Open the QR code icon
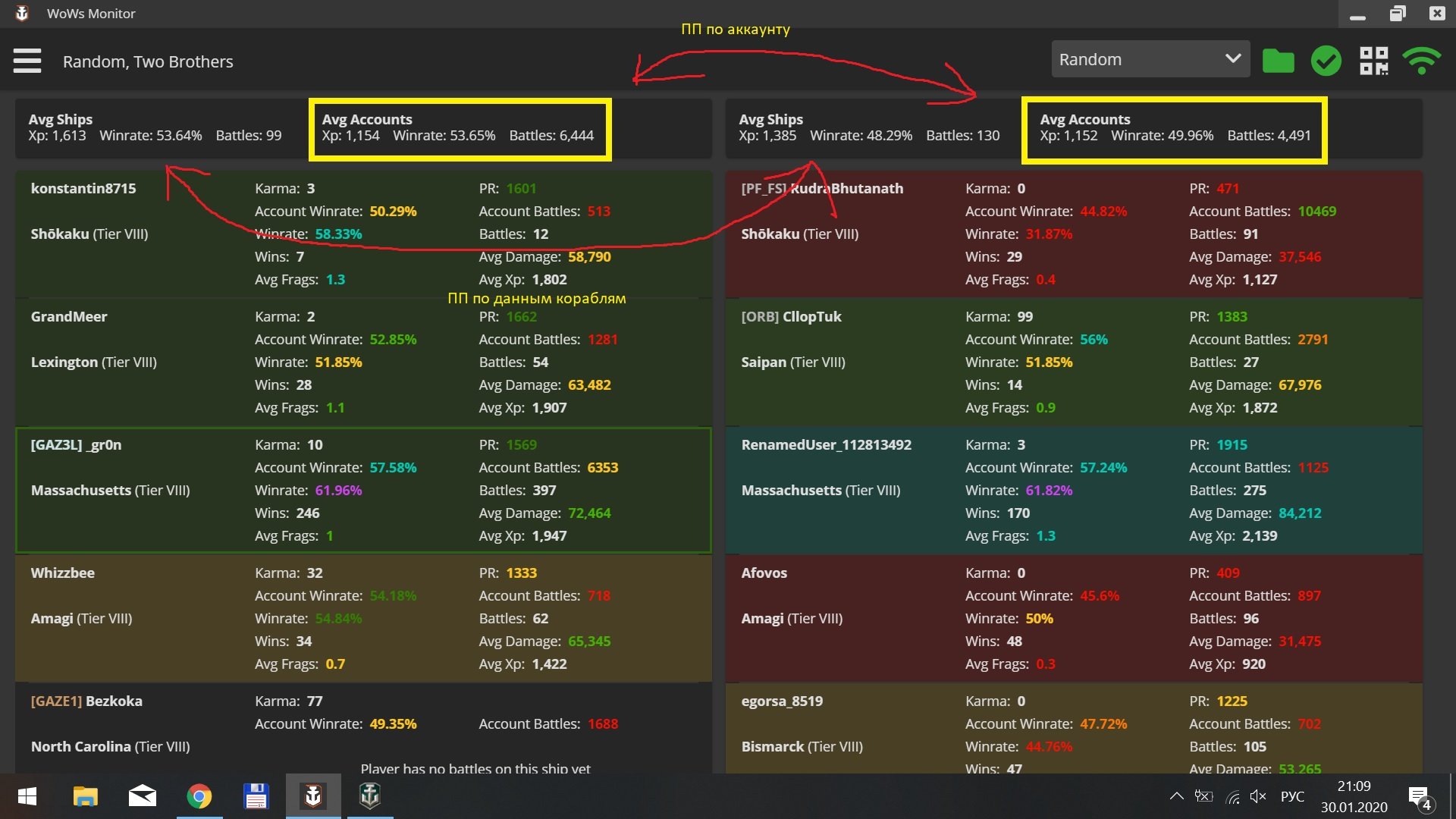 click(1373, 61)
